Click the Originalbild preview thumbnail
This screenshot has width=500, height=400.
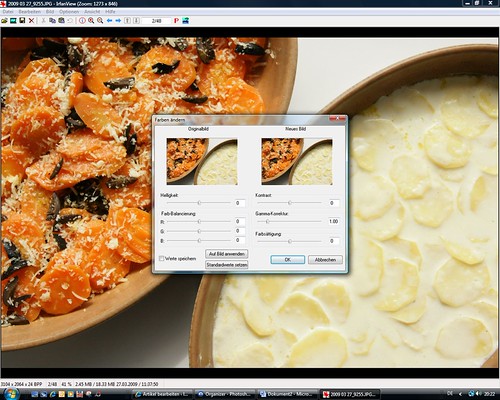tap(202, 162)
